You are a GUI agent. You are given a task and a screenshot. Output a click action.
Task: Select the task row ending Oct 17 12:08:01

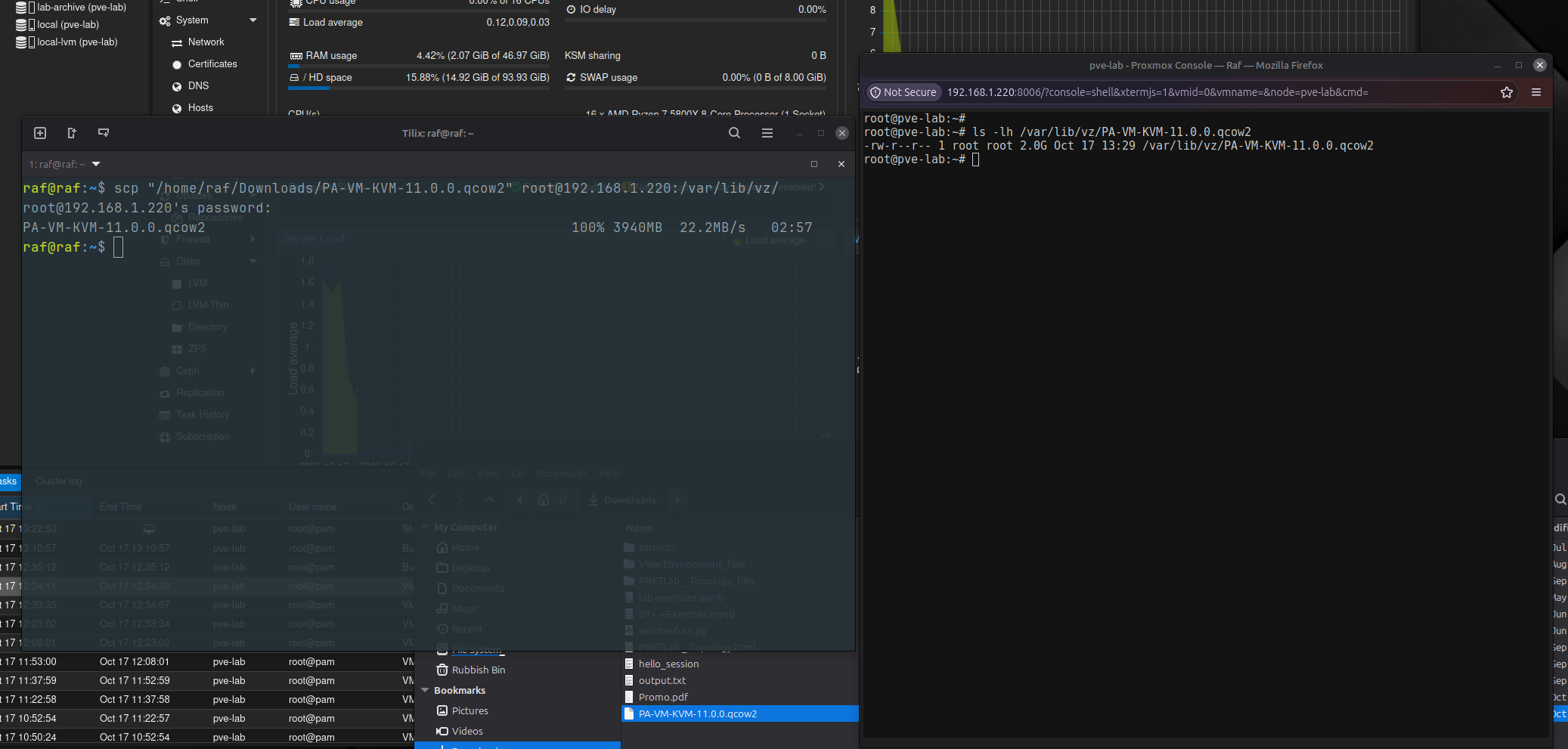207,662
